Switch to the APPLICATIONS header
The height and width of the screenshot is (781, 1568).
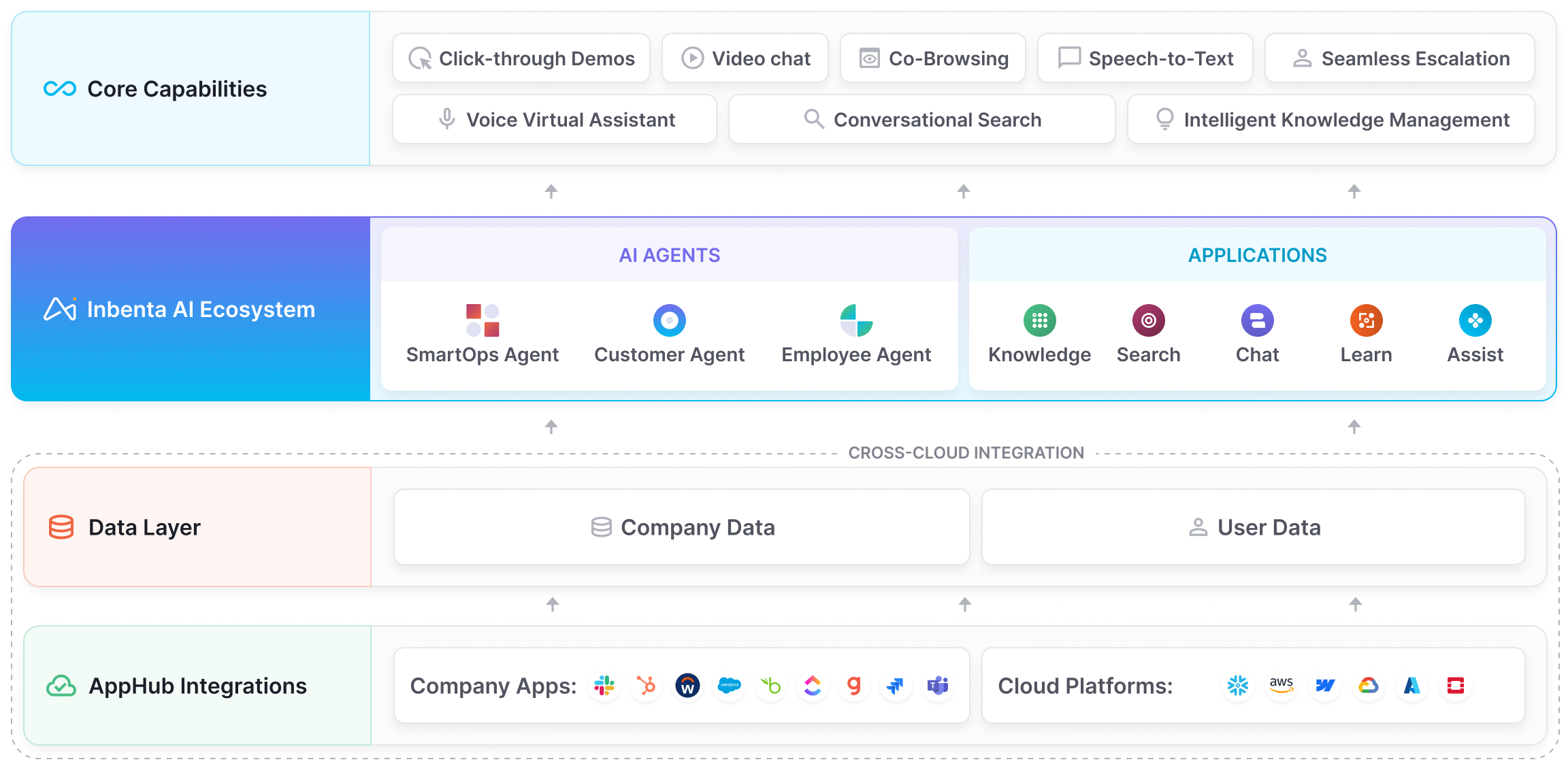coord(1258,255)
